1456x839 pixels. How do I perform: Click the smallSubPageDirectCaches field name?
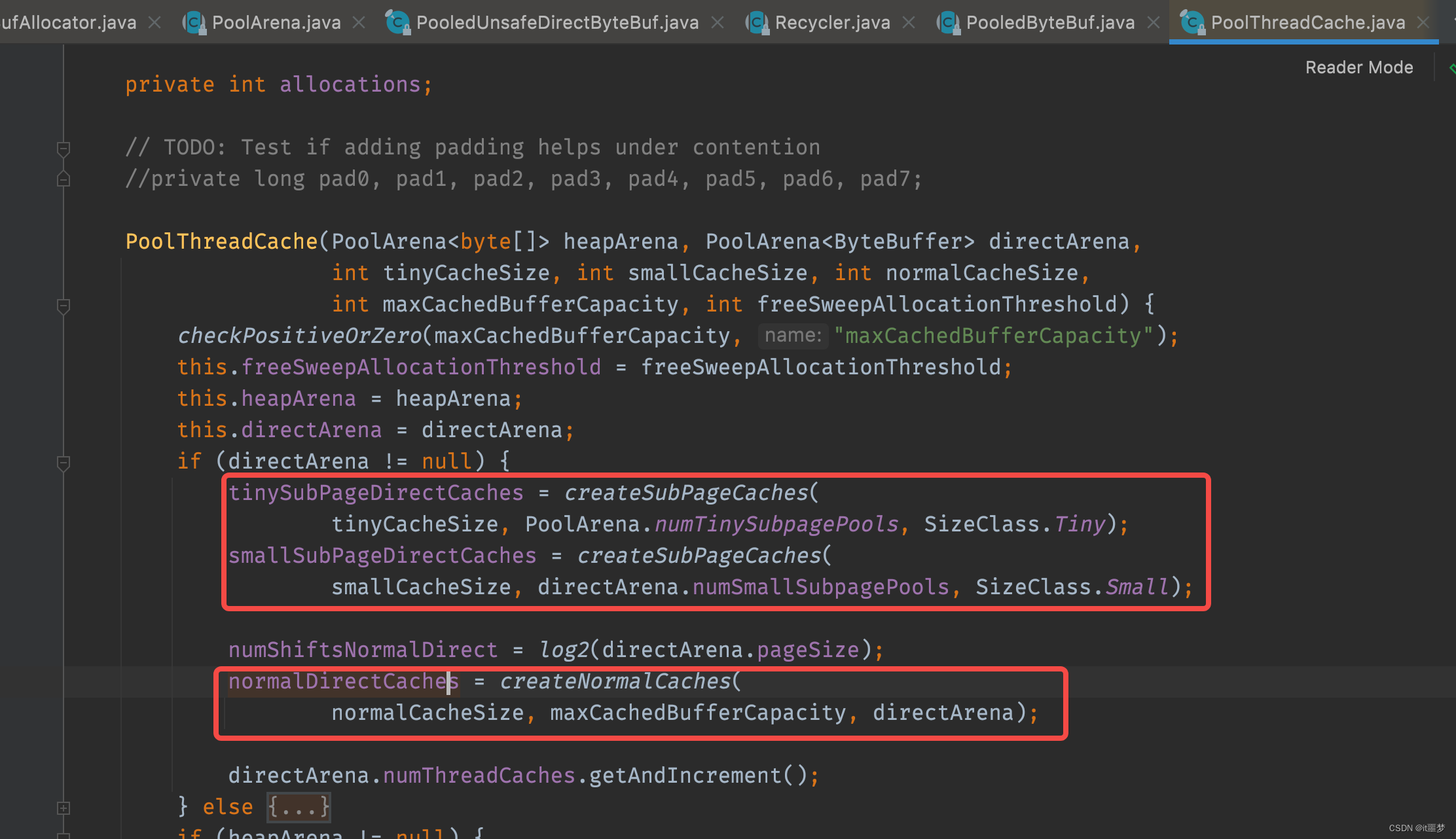382,556
